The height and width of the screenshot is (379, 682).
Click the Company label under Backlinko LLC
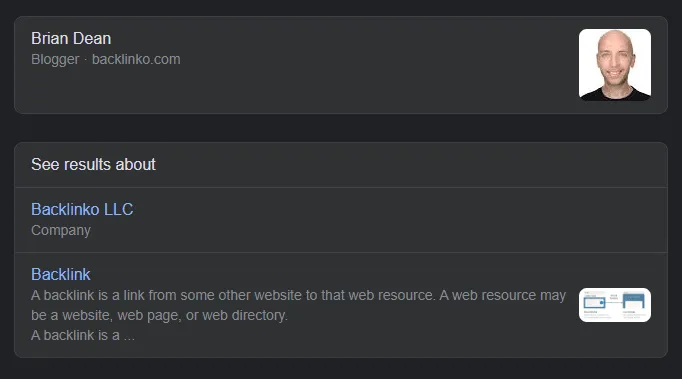60,230
